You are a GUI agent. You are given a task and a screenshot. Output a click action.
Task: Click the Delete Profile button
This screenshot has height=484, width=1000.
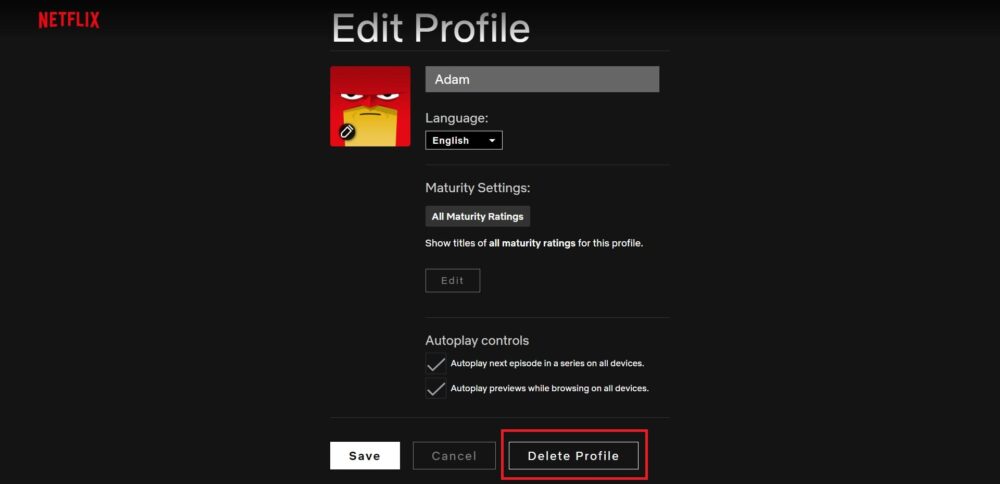(x=573, y=456)
